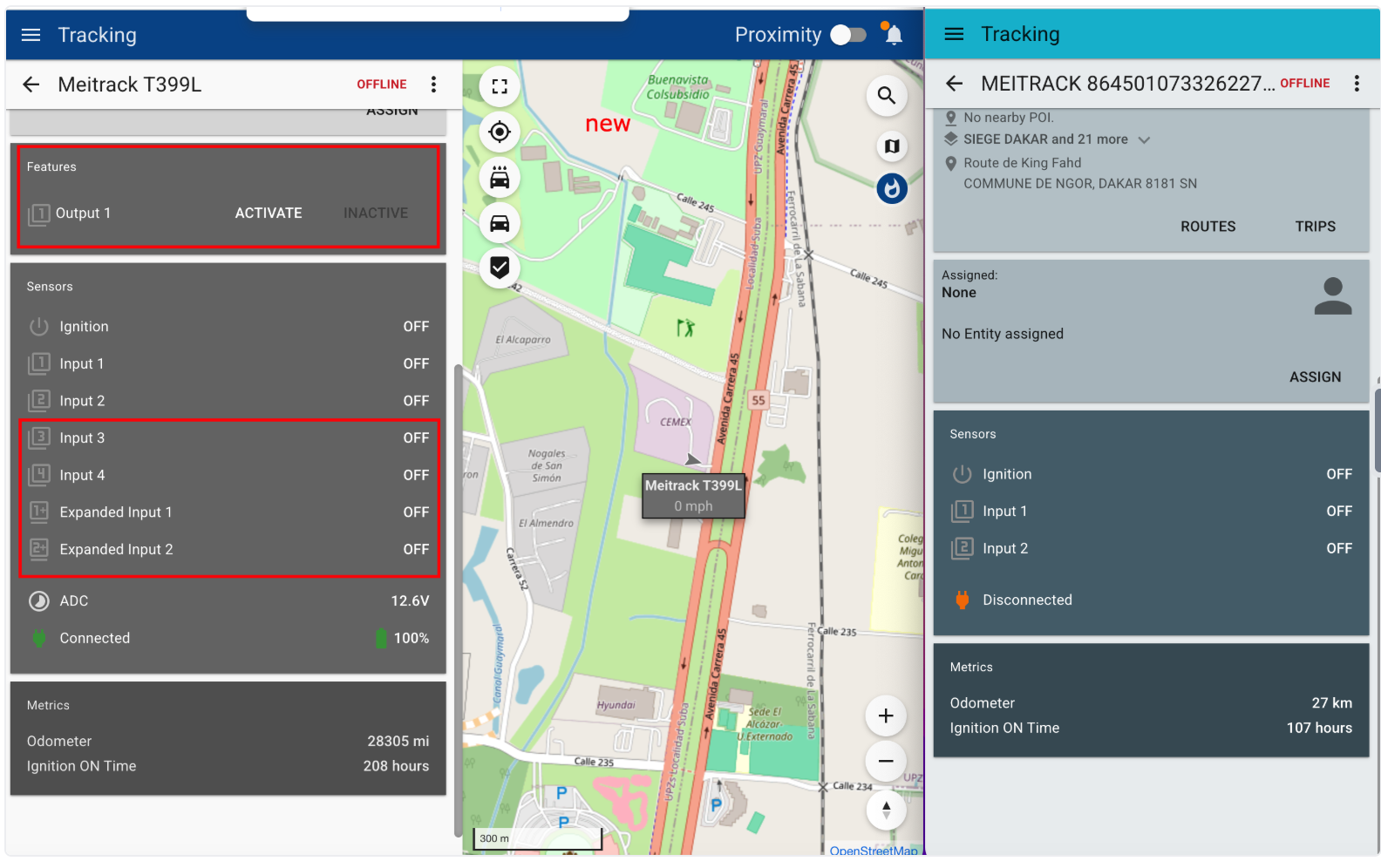Select the Expanded Input 2 sensor row
1381x868 pixels.
228,549
